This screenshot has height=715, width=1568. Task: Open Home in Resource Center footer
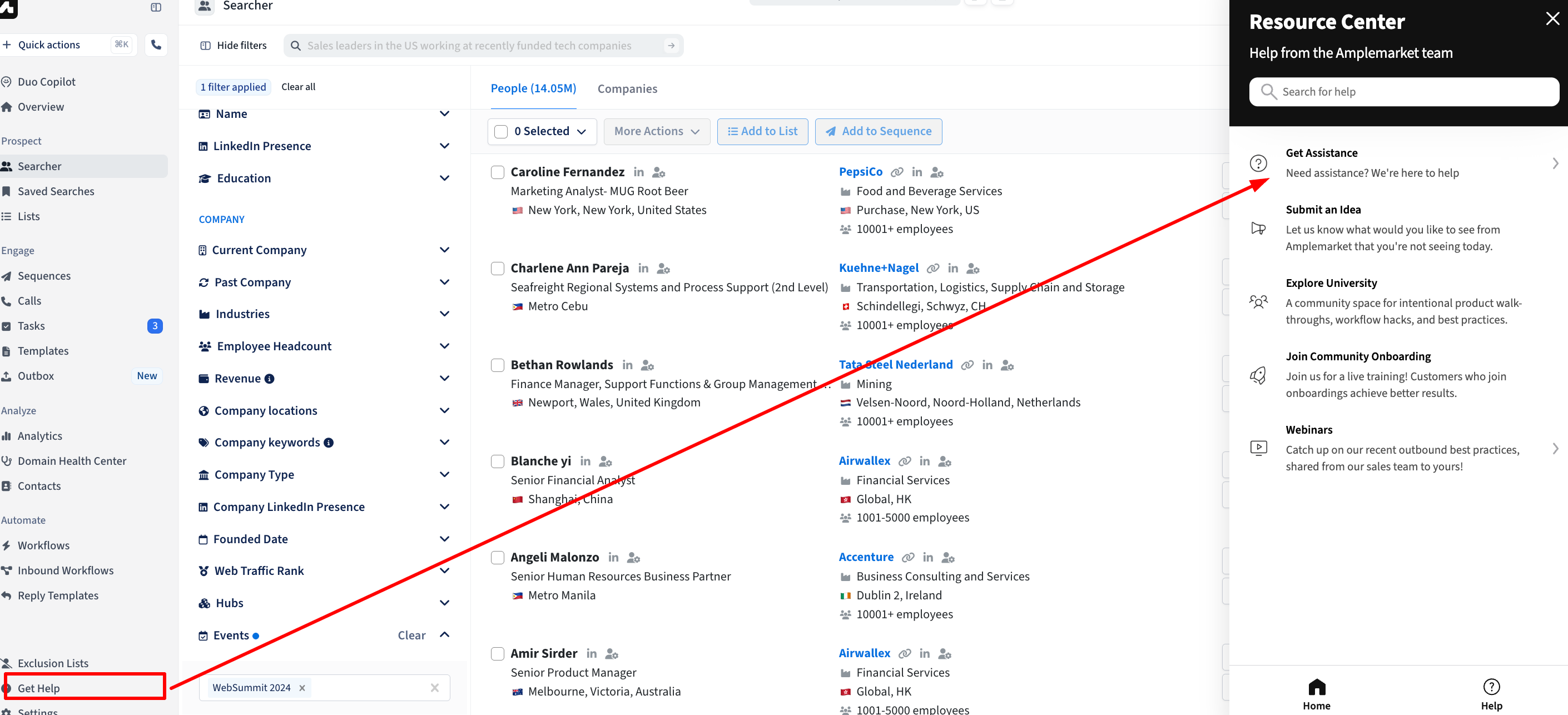tap(1316, 694)
